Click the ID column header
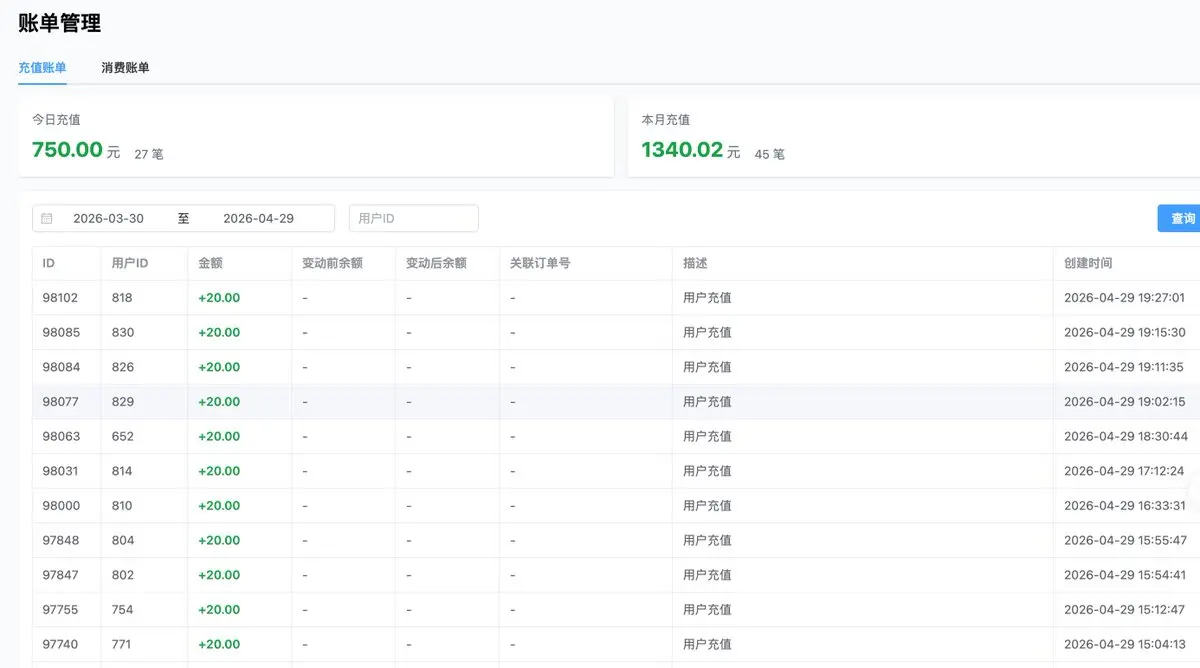This screenshot has height=668, width=1200. [x=49, y=263]
